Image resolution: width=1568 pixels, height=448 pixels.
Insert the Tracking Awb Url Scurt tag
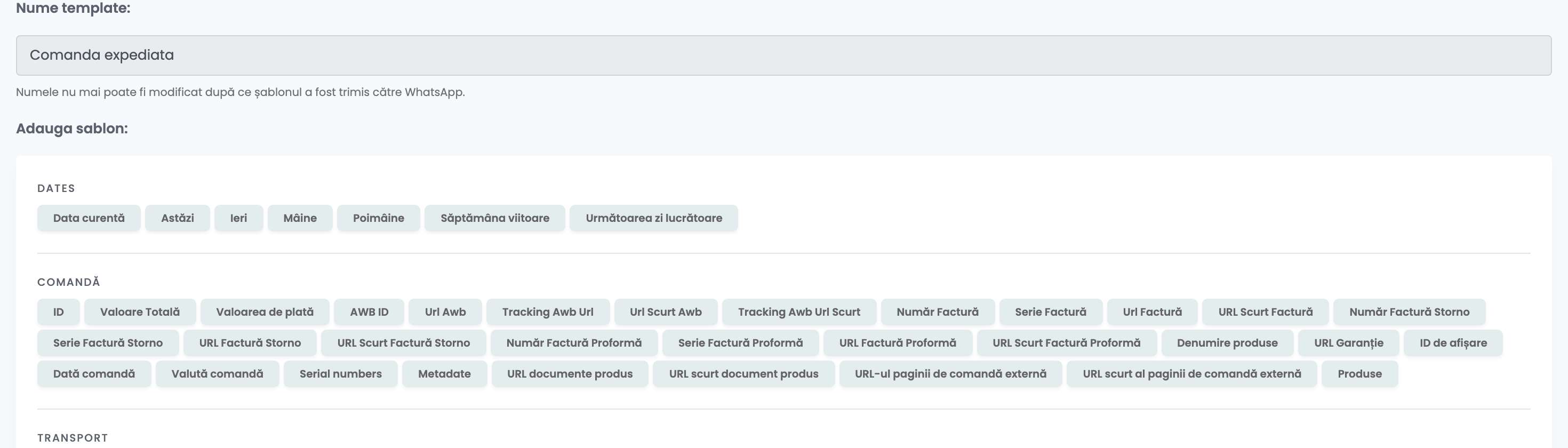799,311
